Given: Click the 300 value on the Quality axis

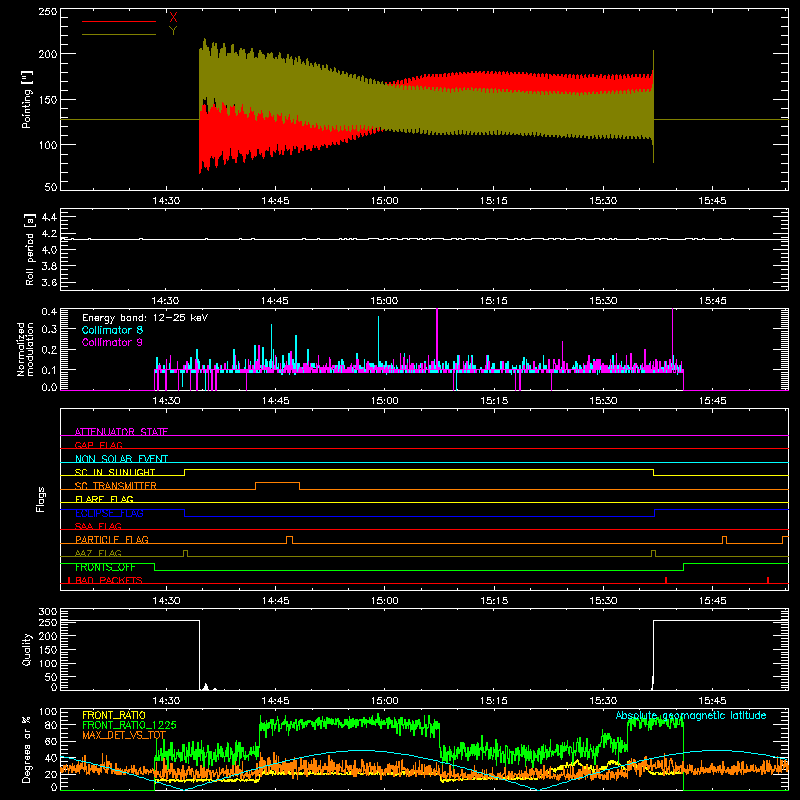Looking at the screenshot, I should click(47, 612).
